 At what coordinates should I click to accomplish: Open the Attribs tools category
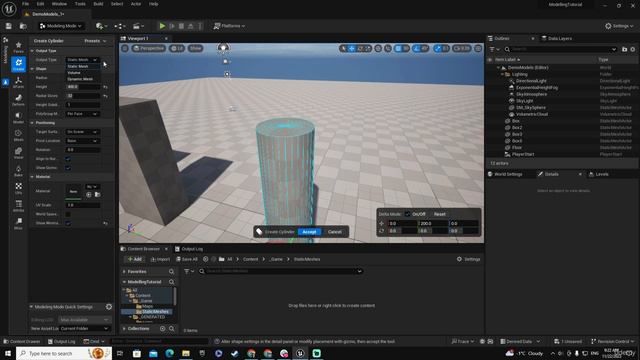pyautogui.click(x=18, y=206)
